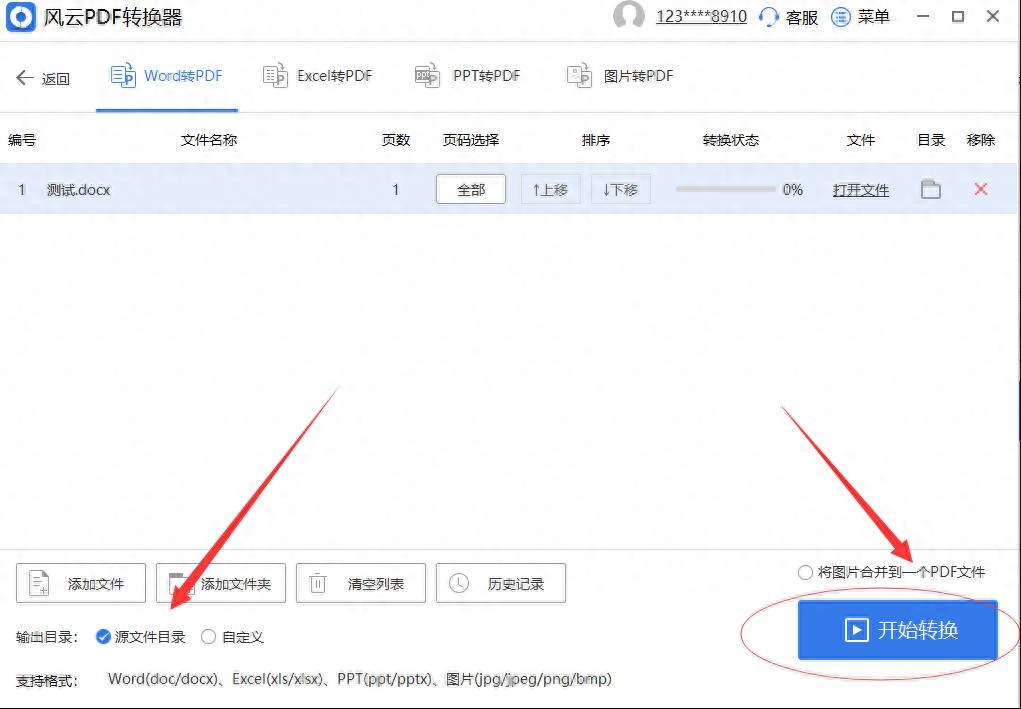
Task: Click the 页数 column header
Action: (396, 140)
